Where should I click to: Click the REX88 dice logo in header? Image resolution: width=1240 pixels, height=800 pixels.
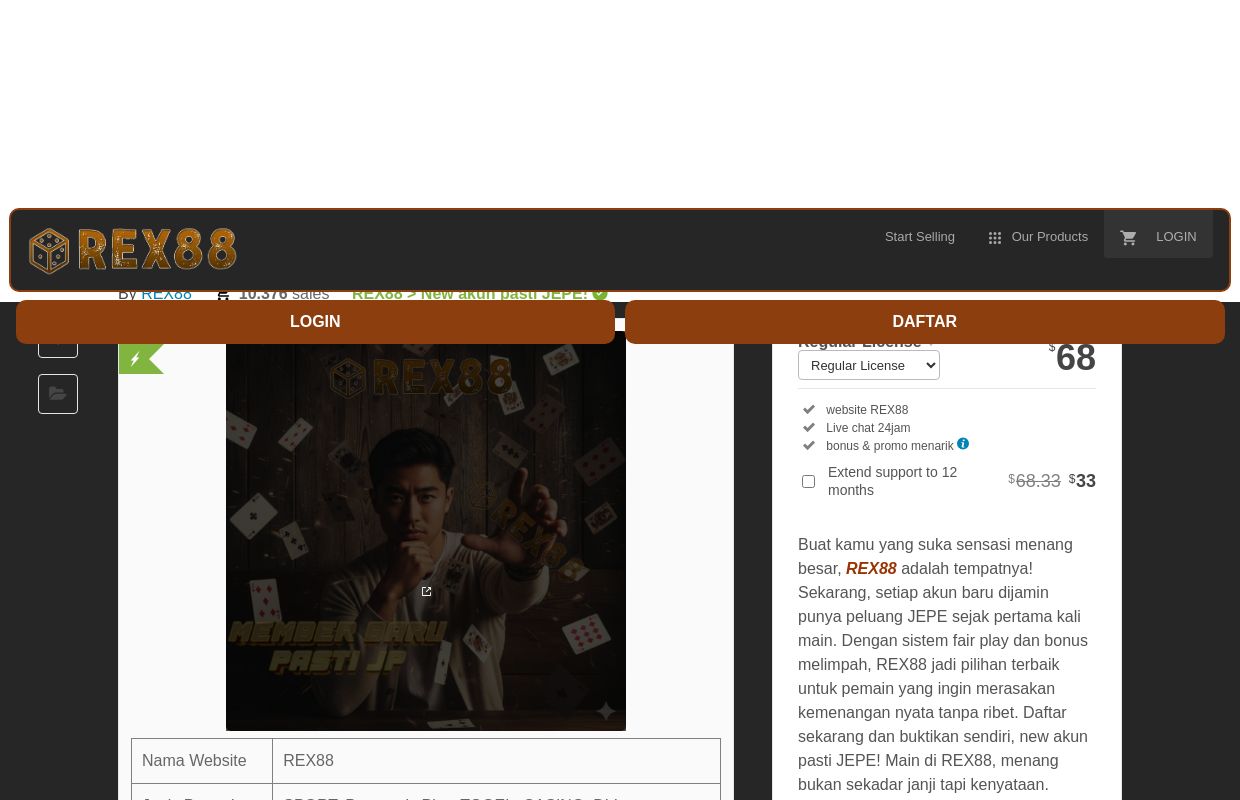132,250
